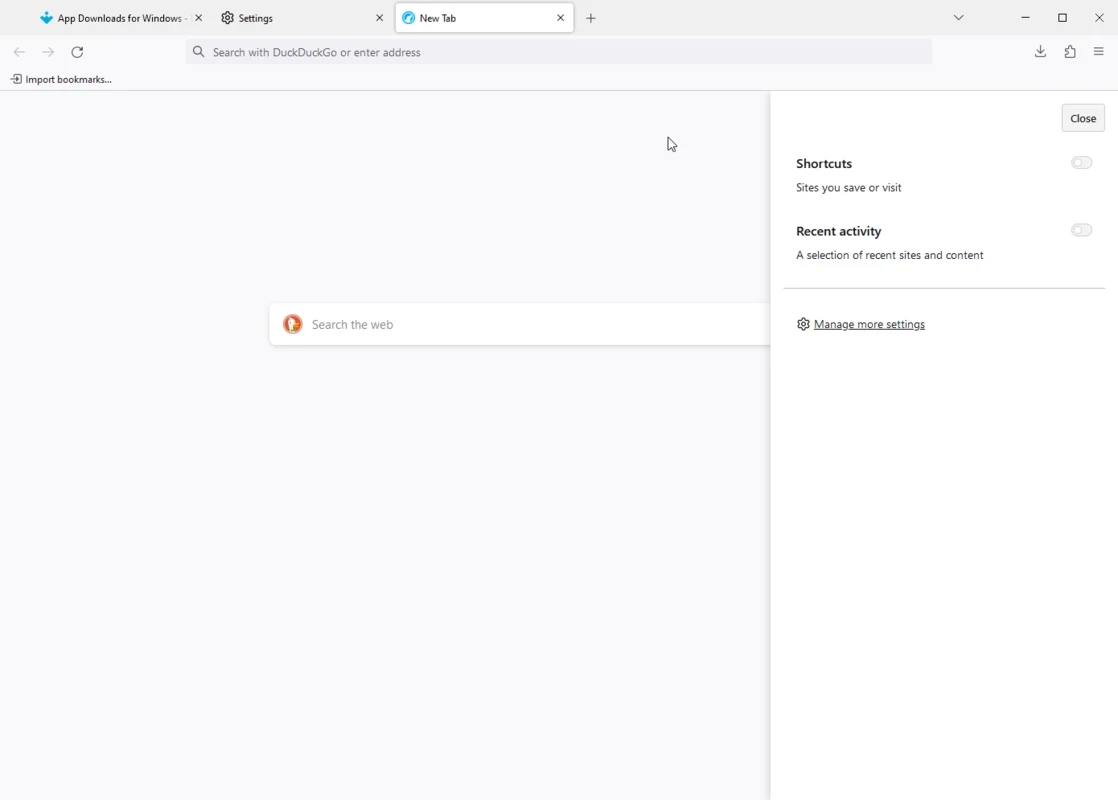Focus the address bar field

pyautogui.click(x=558, y=52)
